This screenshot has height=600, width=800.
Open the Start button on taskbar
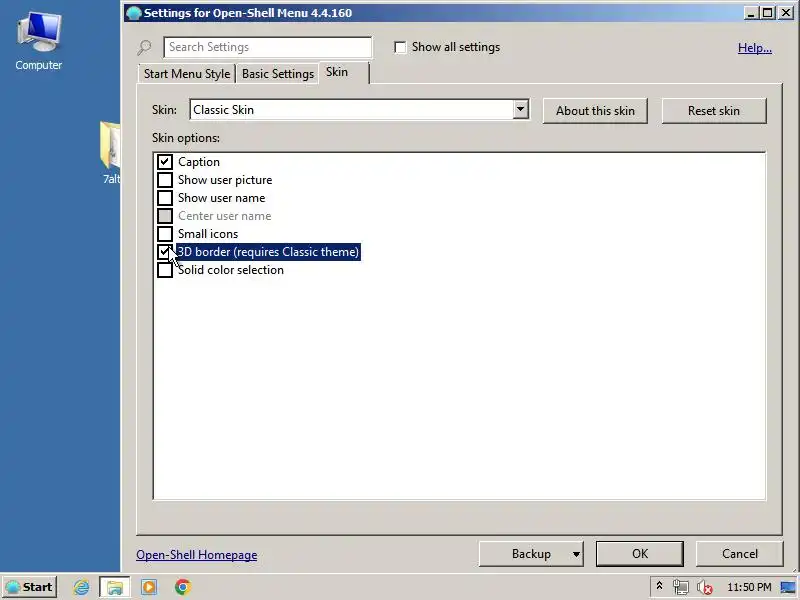[30, 587]
